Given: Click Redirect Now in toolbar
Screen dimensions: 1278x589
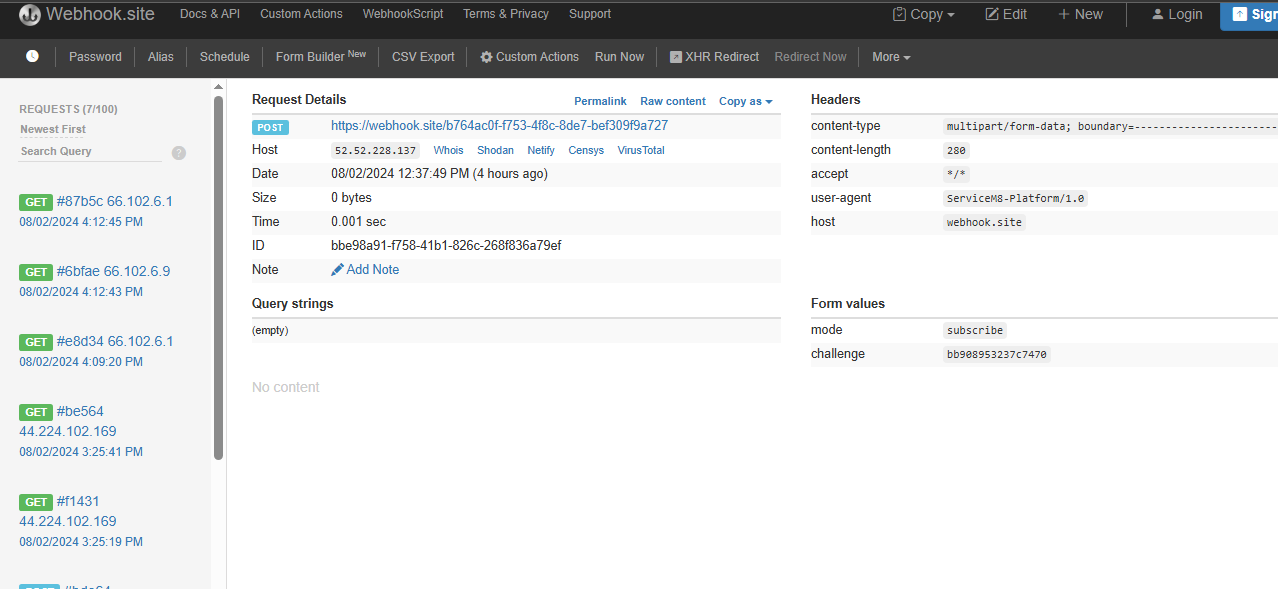Looking at the screenshot, I should click(810, 57).
